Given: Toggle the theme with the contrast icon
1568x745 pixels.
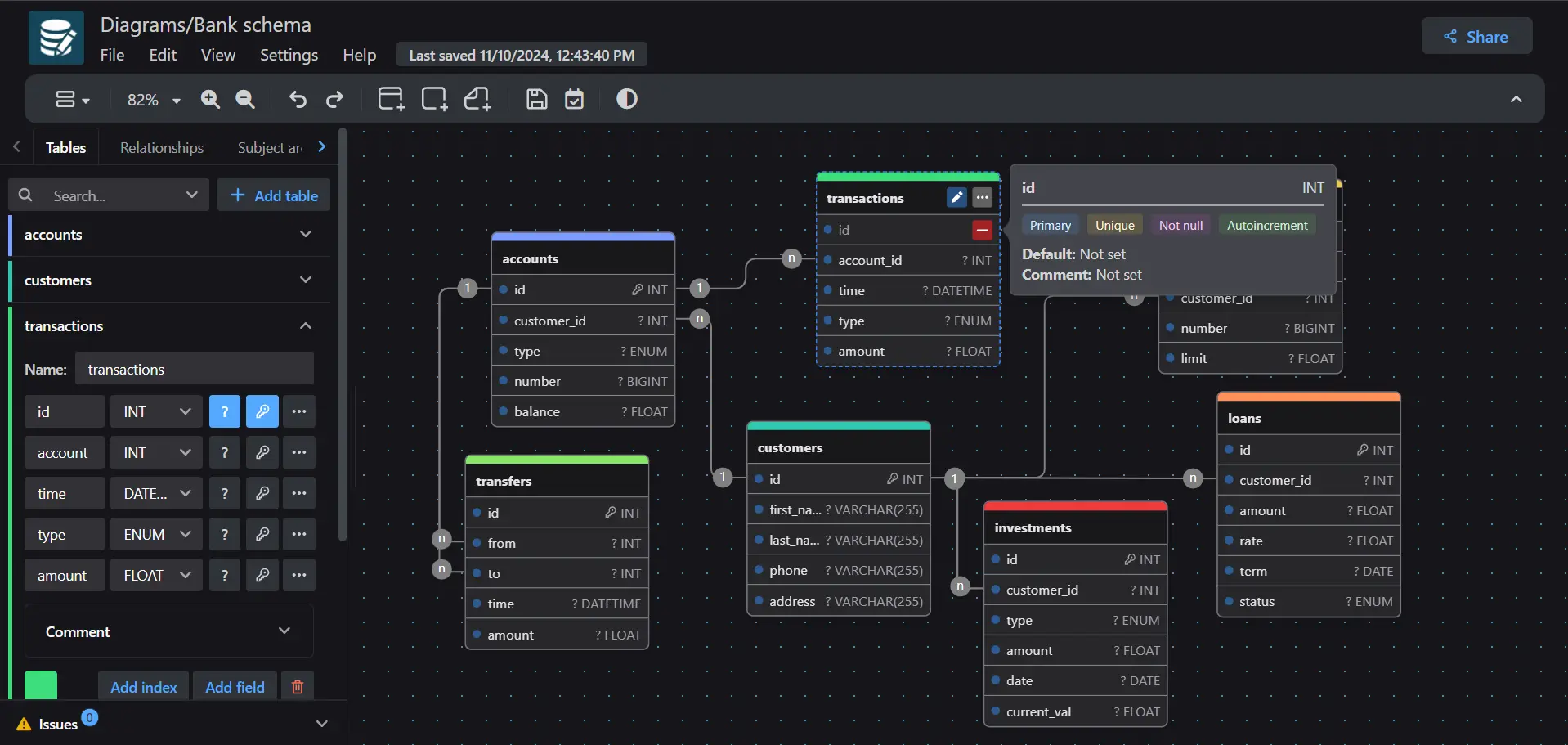Looking at the screenshot, I should (x=626, y=99).
